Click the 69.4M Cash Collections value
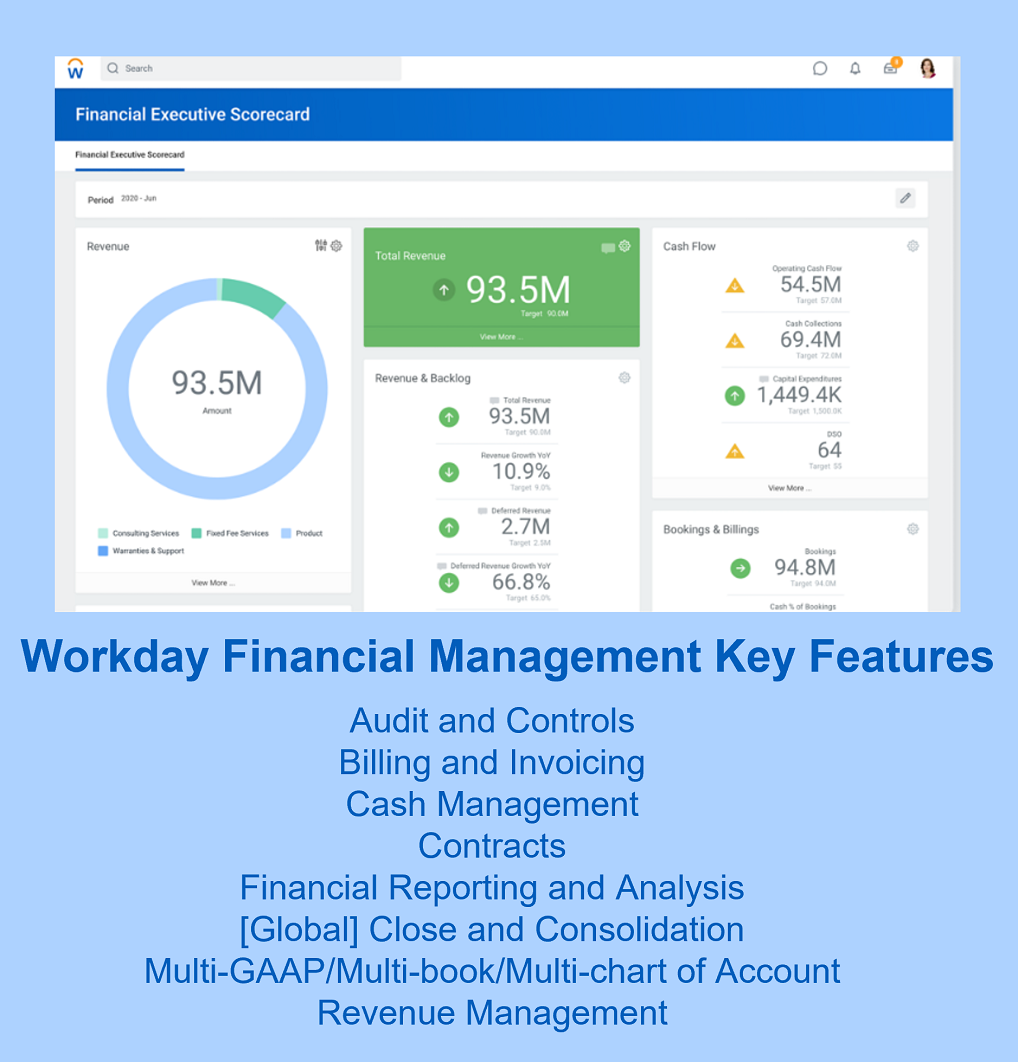The image size is (1018, 1062). click(x=811, y=339)
